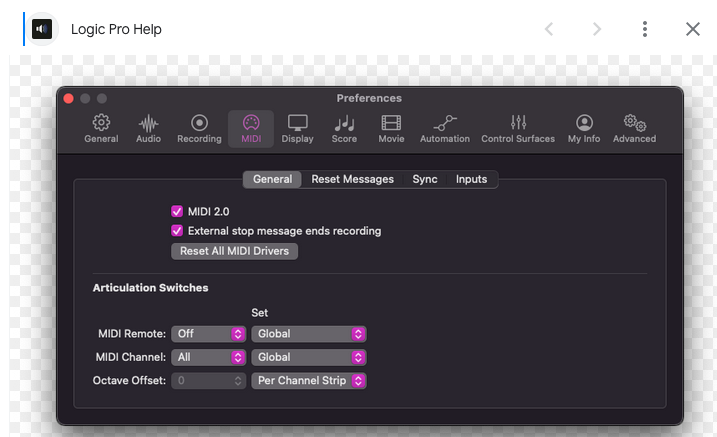Click the Articulation Switches heading
The width and height of the screenshot is (717, 437).
[150, 288]
